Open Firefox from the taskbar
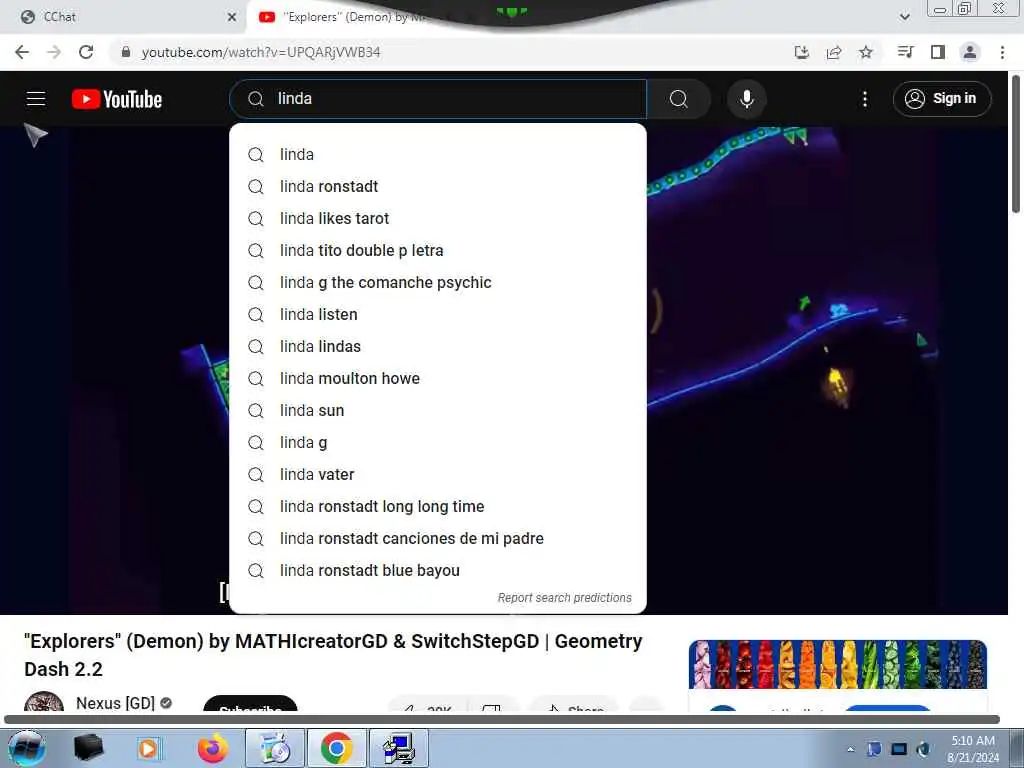The width and height of the screenshot is (1024, 768). 213,748
